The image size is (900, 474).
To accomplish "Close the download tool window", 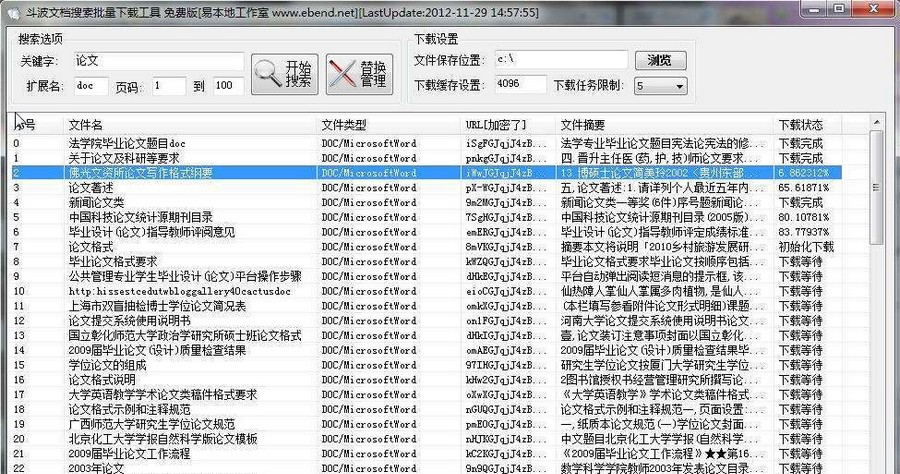I will point(874,9).
